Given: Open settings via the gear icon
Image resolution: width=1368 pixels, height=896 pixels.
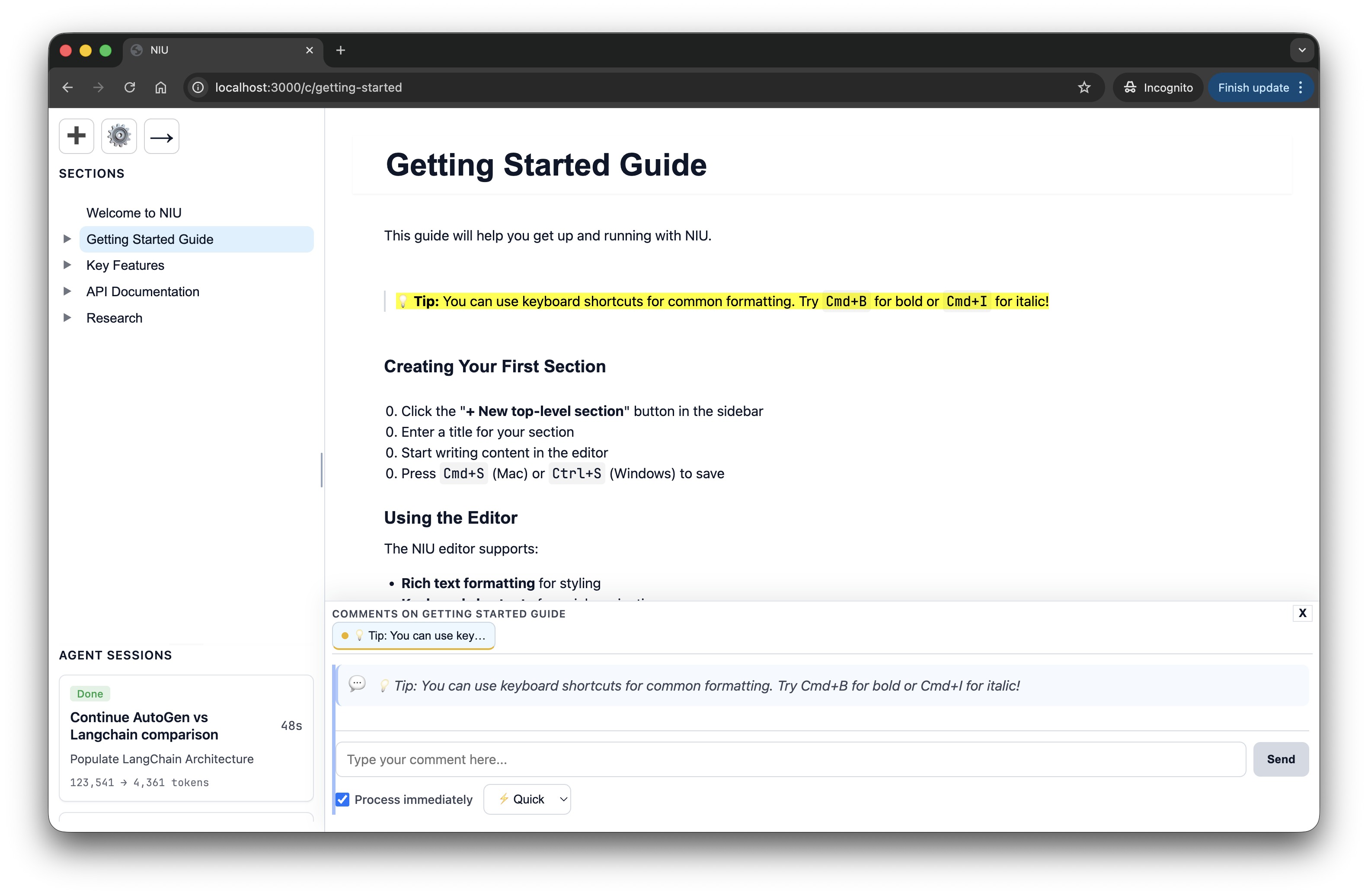Looking at the screenshot, I should pyautogui.click(x=119, y=136).
